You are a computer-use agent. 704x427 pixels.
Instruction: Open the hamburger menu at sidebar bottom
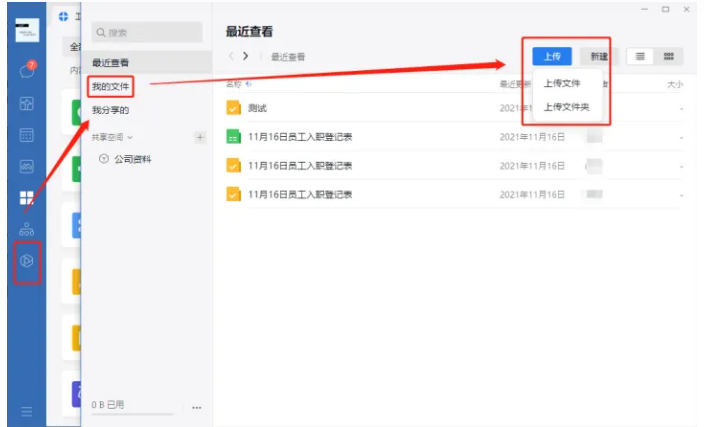tap(26, 411)
